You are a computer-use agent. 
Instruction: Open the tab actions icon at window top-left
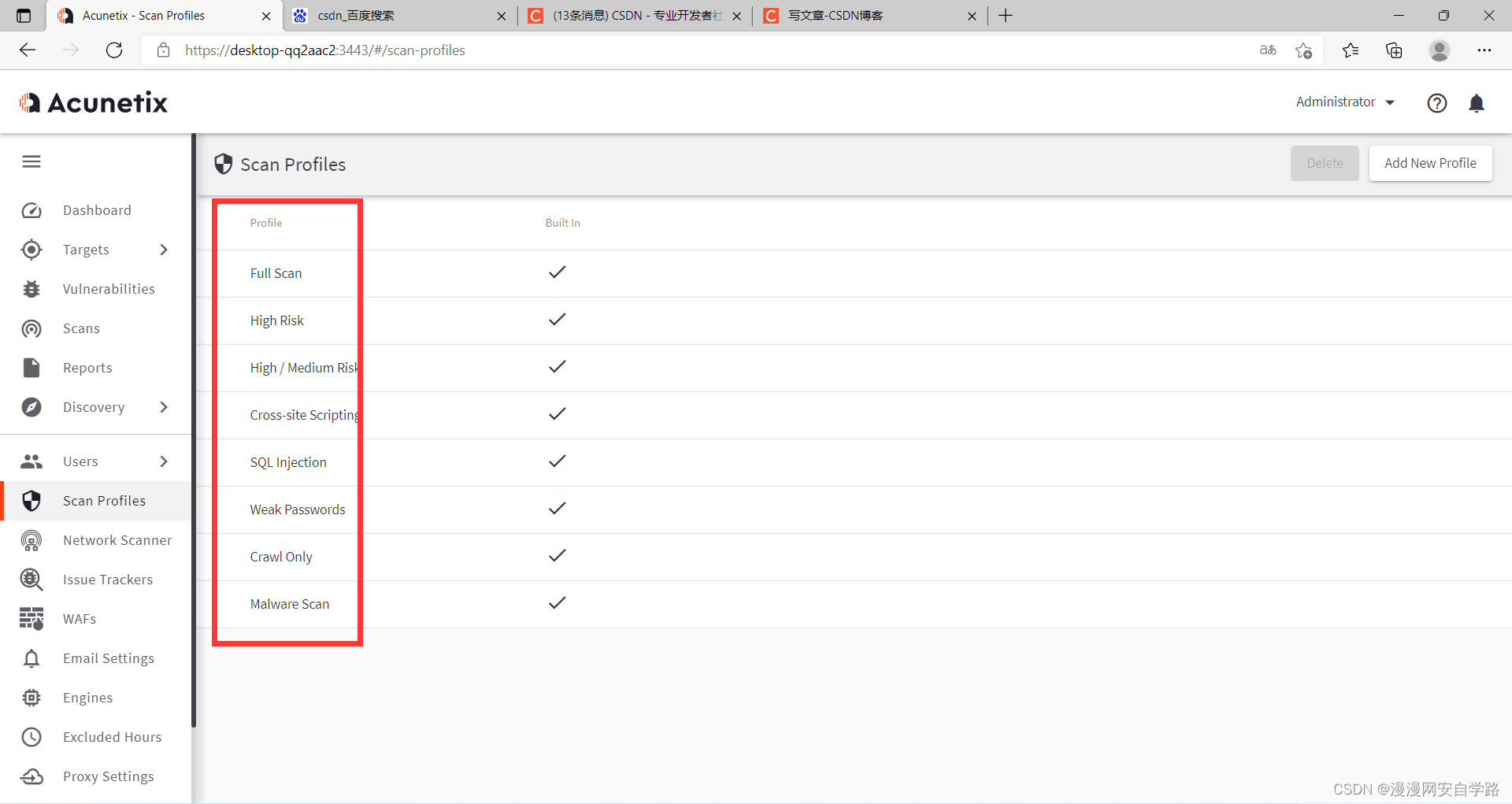coord(24,16)
